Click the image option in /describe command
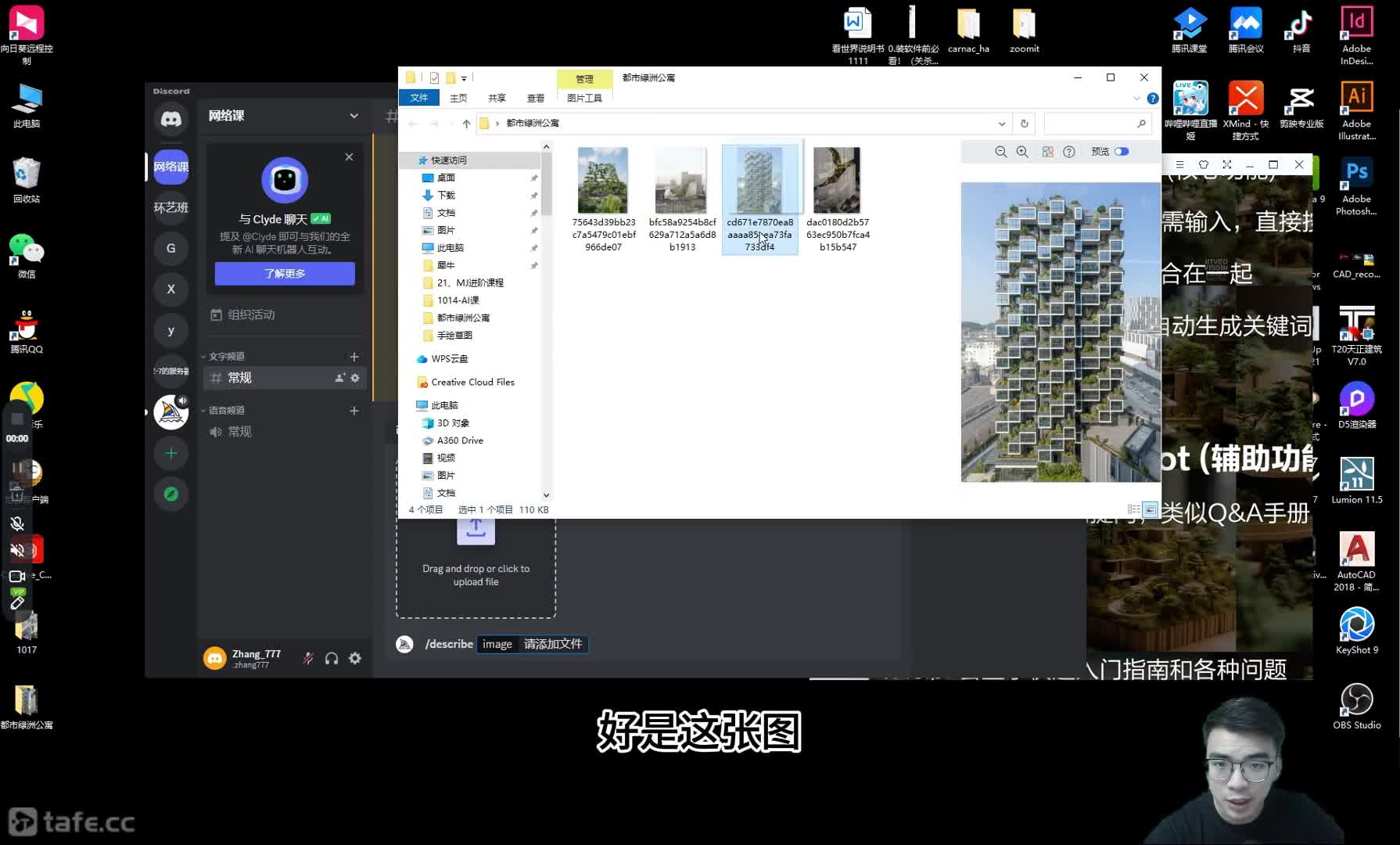This screenshot has width=1400, height=845. pos(497,644)
